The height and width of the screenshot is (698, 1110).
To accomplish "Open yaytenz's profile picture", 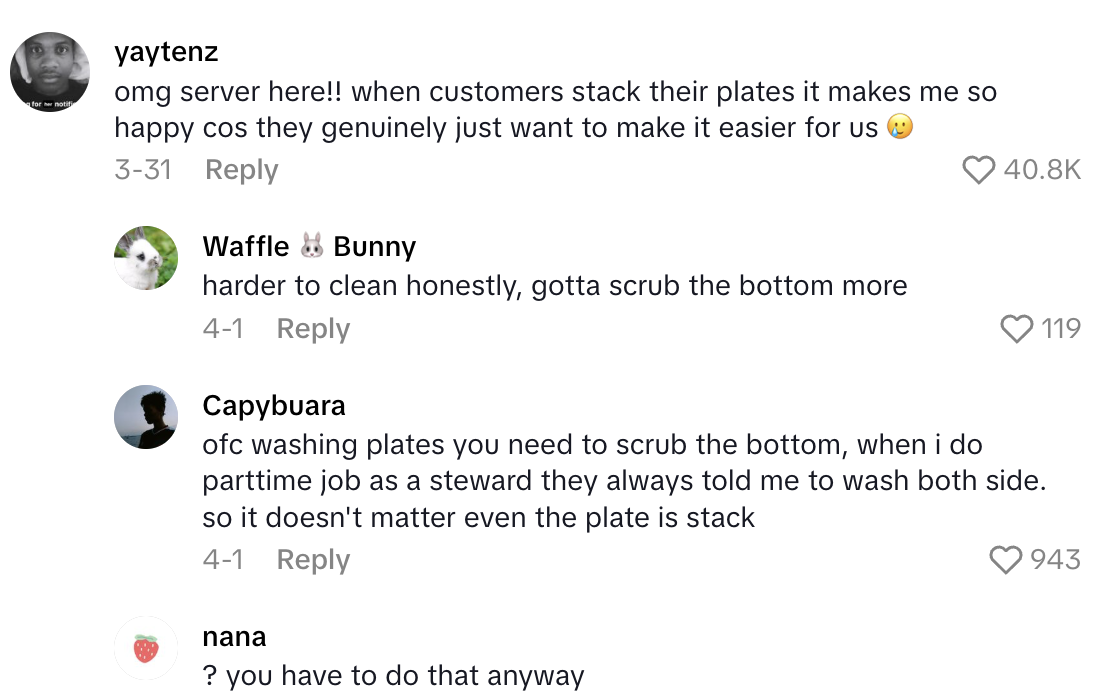I will (49, 72).
